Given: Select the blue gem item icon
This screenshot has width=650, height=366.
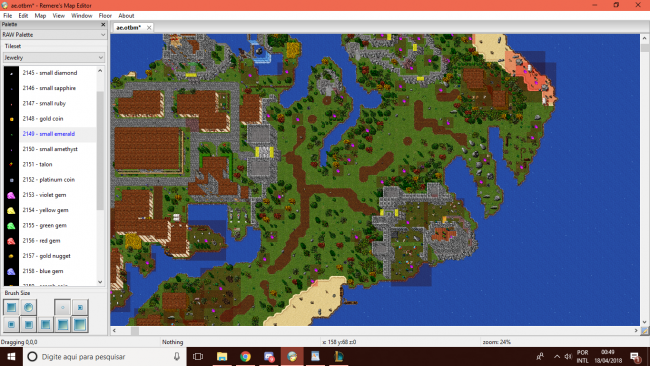Looking at the screenshot, I should [11, 271].
